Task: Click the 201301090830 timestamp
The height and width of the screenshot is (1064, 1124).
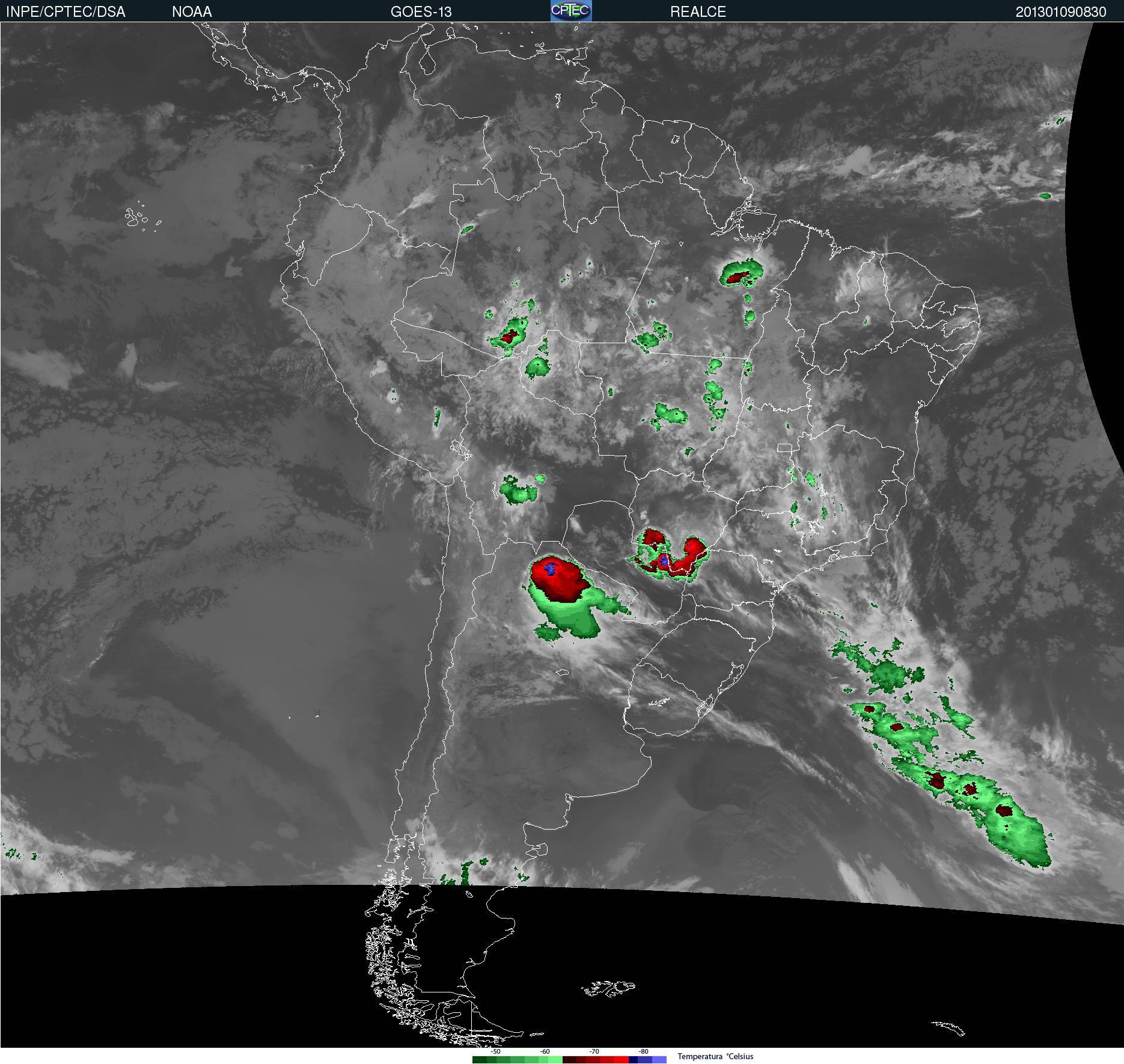Action: [1061, 11]
